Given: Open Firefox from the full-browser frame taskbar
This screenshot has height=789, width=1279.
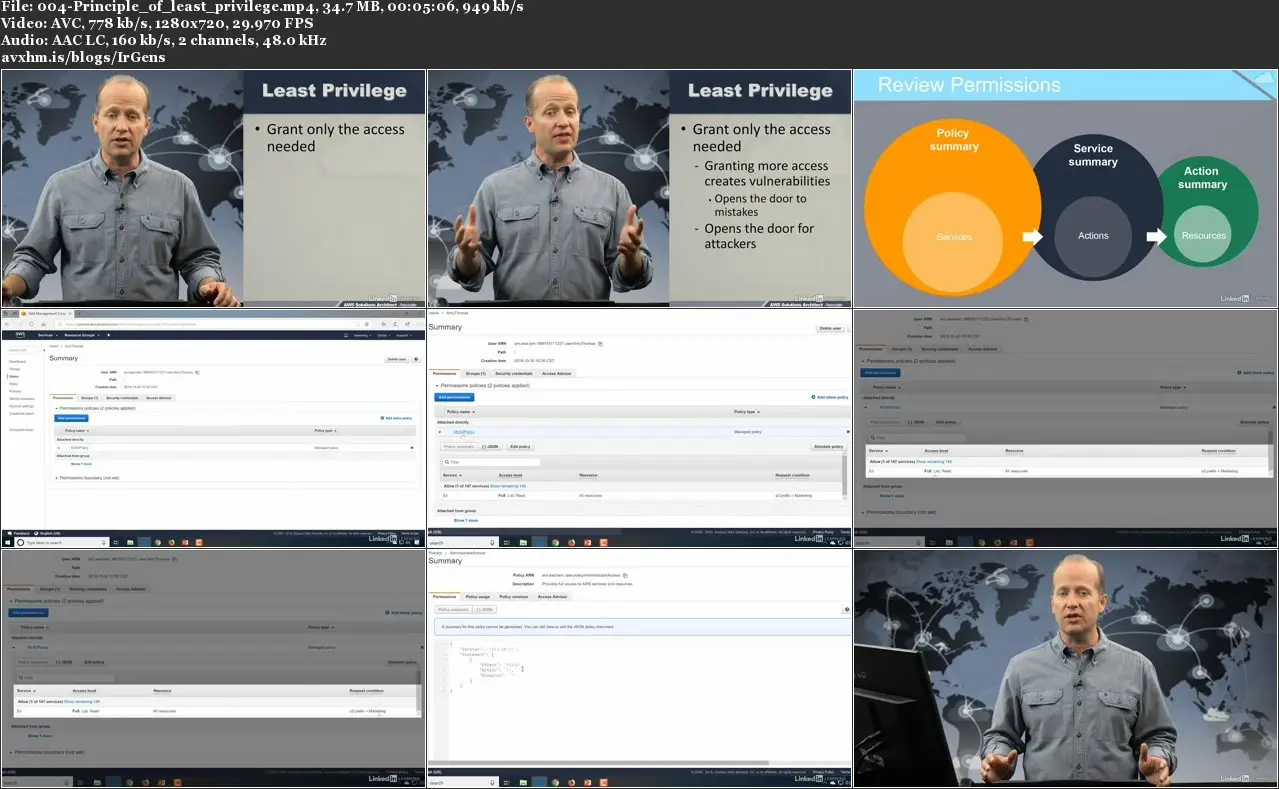Looking at the screenshot, I should click(x=171, y=541).
